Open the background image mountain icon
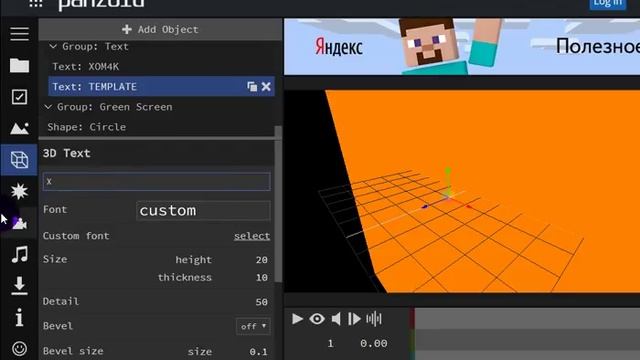 click(19, 128)
